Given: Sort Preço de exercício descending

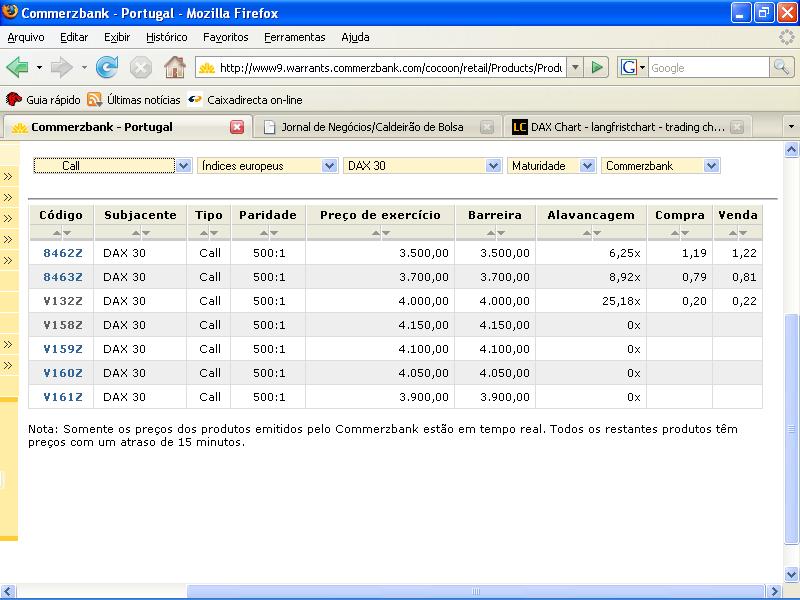Looking at the screenshot, I should (x=386, y=233).
